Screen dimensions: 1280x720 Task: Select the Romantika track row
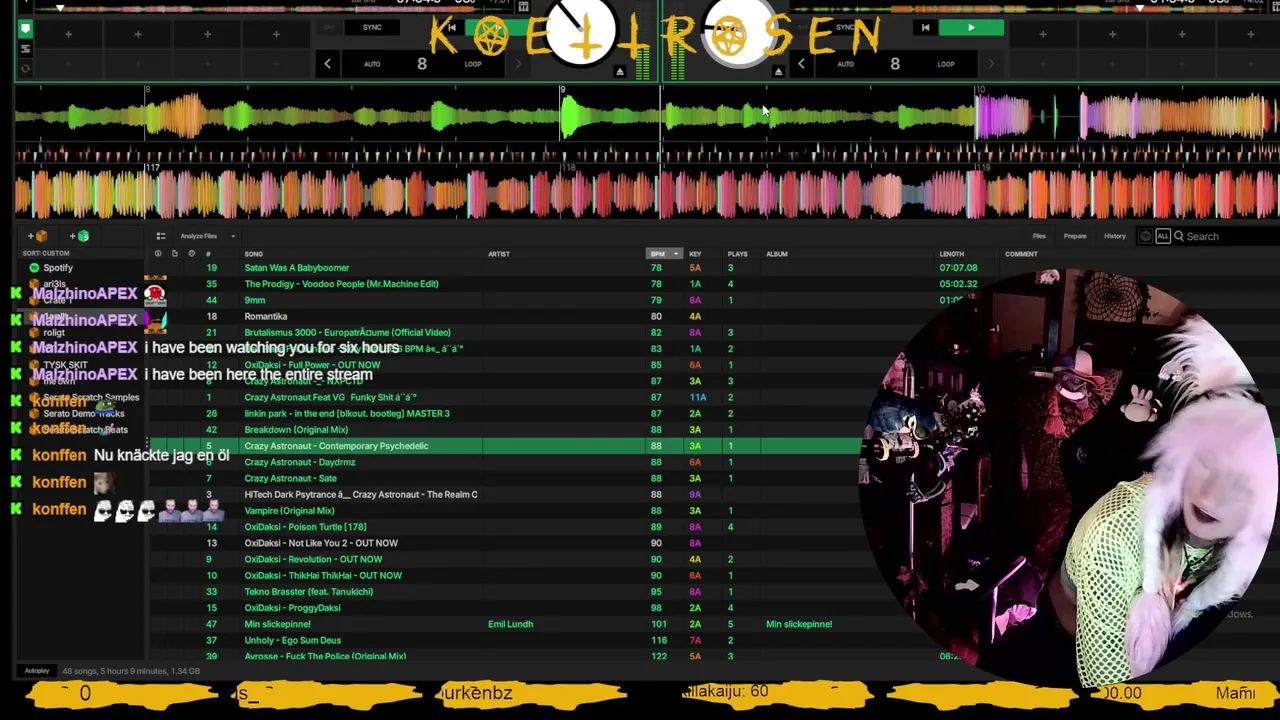click(265, 316)
